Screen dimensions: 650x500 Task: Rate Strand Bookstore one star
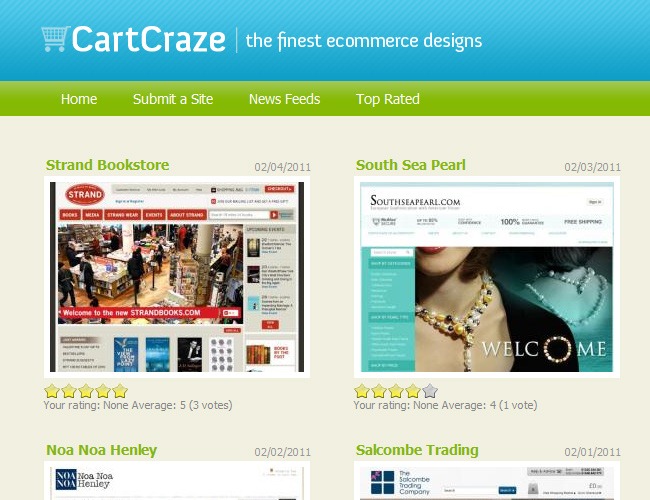coord(52,391)
